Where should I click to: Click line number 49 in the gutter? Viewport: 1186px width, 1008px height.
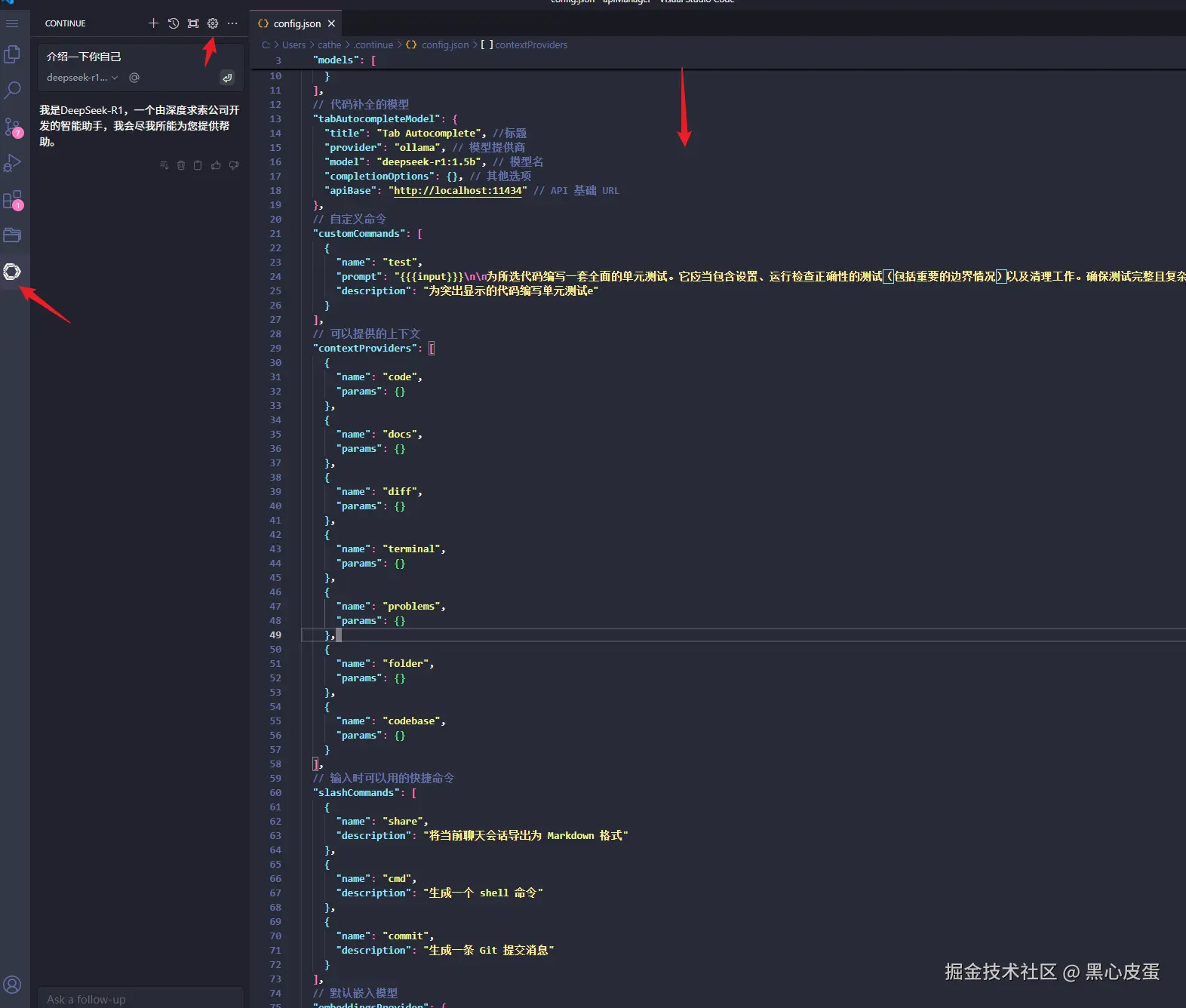click(275, 635)
